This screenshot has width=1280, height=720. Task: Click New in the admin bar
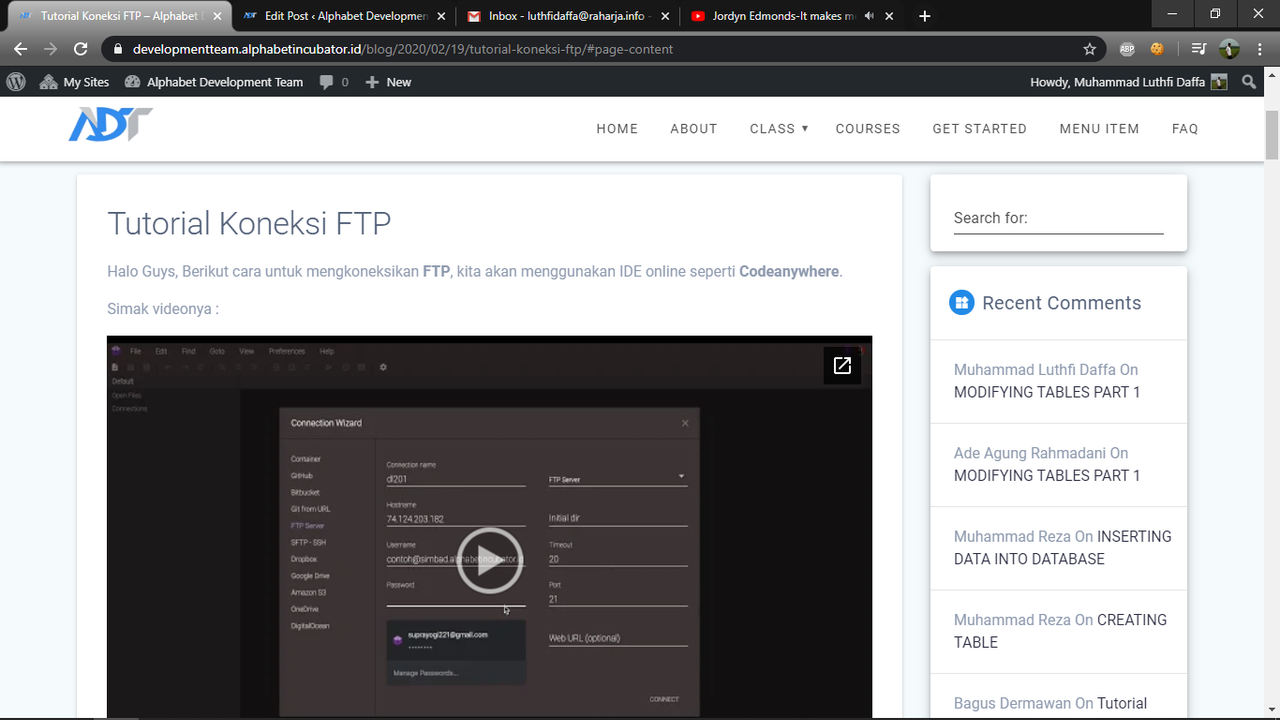click(388, 82)
